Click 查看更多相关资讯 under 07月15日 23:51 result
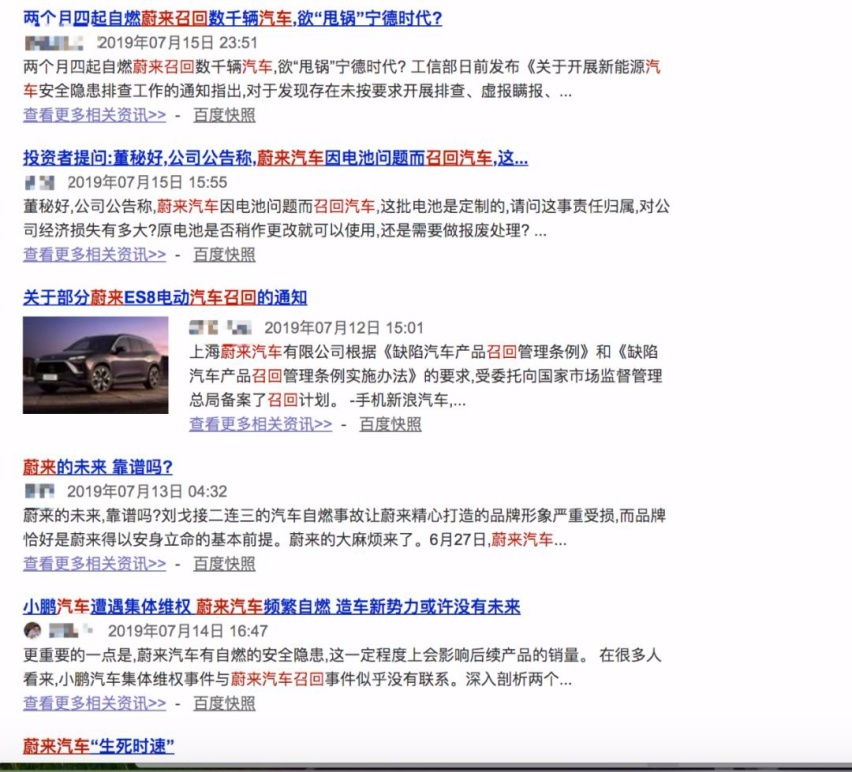The height and width of the screenshot is (772, 852). point(95,115)
